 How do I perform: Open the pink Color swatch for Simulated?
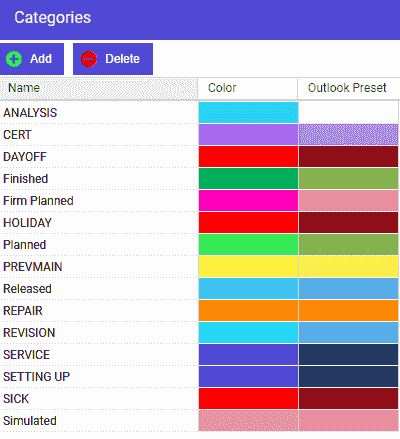tap(248, 421)
